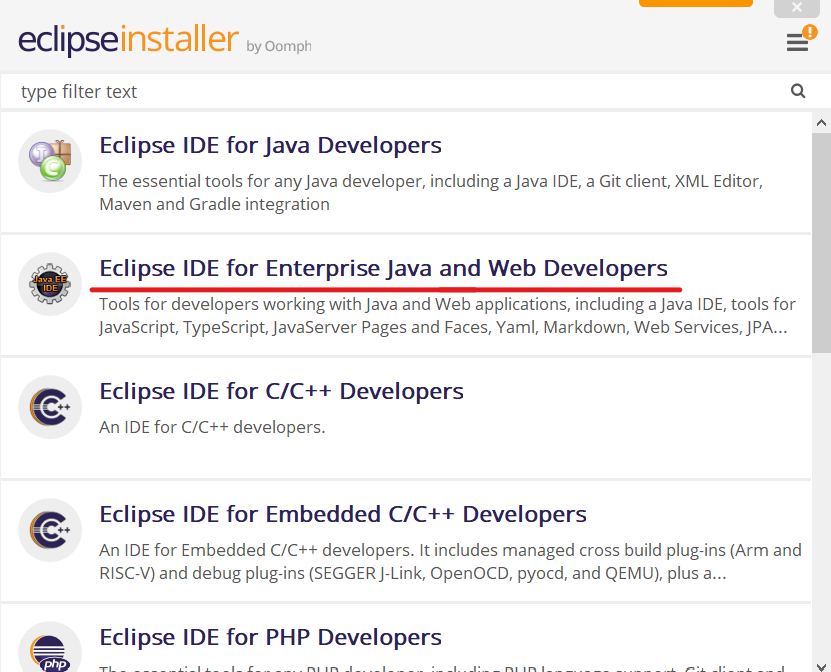Viewport: 831px width, 672px height.
Task: Click the eclipseinstaller logo
Action: coord(128,39)
